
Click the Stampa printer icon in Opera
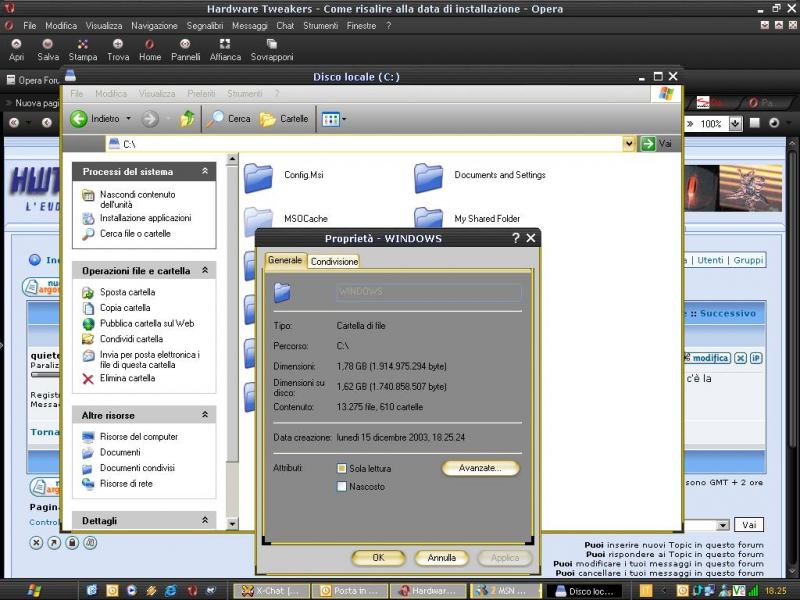(83, 44)
